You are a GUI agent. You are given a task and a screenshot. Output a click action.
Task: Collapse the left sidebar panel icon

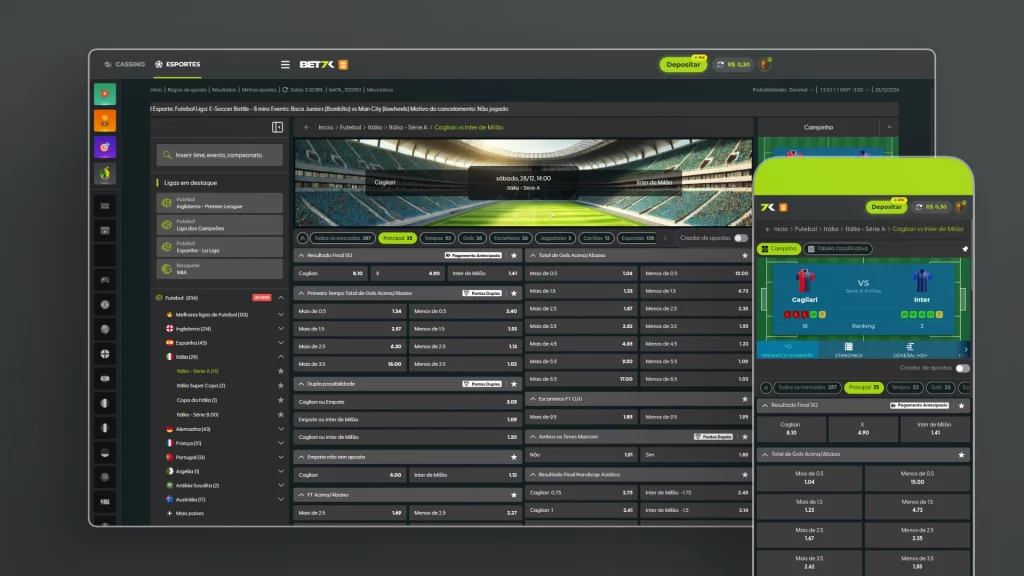(x=277, y=127)
